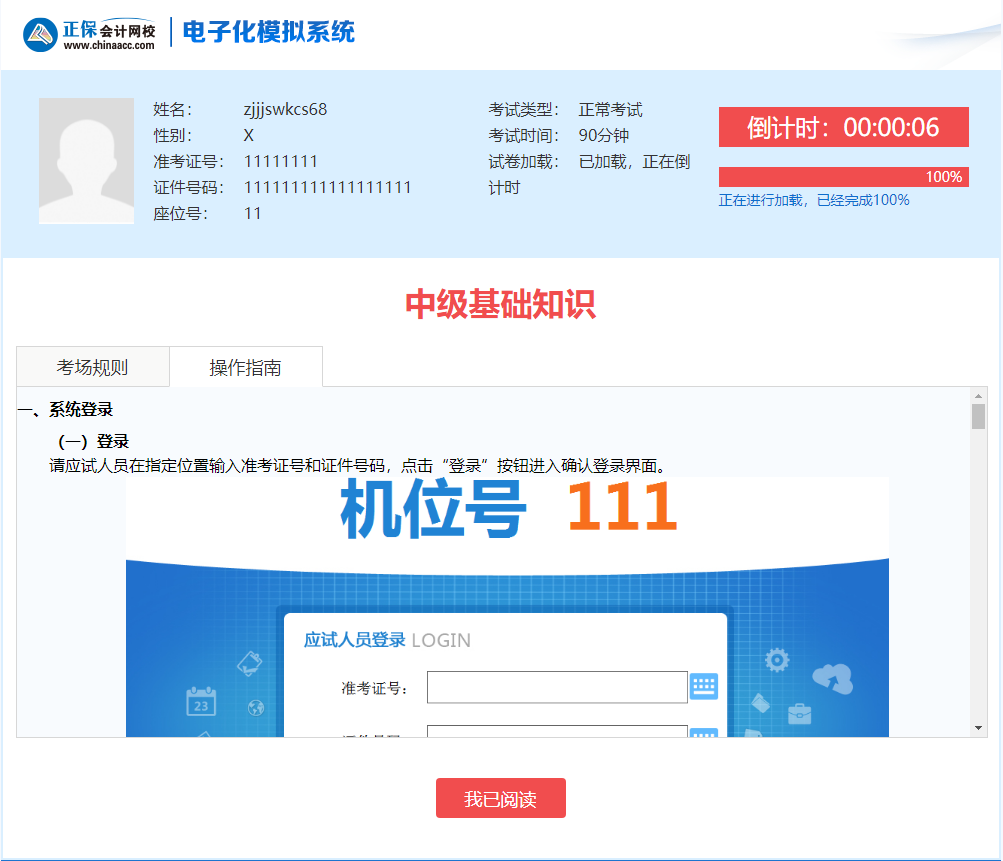The height and width of the screenshot is (861, 1003).
Task: Click the red 倒计时 countdown timer
Action: (843, 126)
